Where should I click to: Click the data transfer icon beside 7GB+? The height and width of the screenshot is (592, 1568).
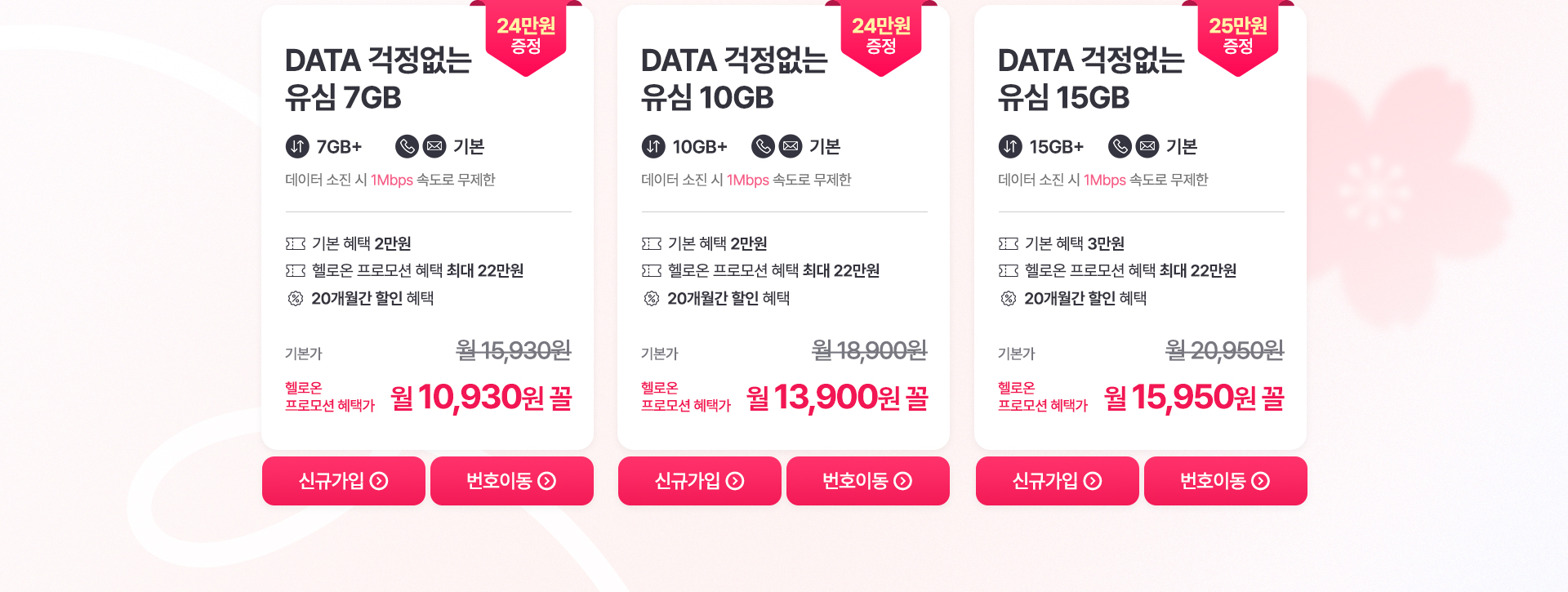click(297, 146)
